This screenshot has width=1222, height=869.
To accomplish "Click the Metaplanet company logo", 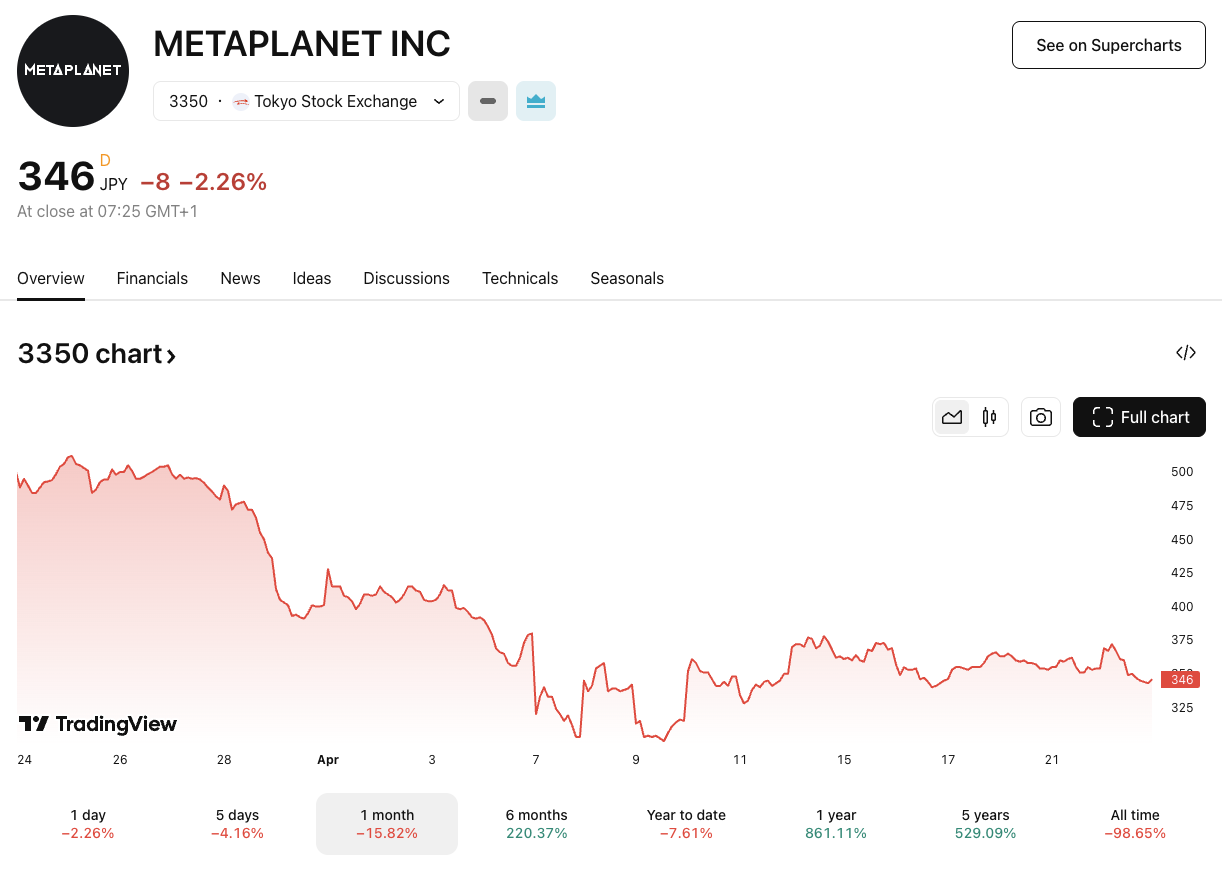I will click(x=72, y=70).
